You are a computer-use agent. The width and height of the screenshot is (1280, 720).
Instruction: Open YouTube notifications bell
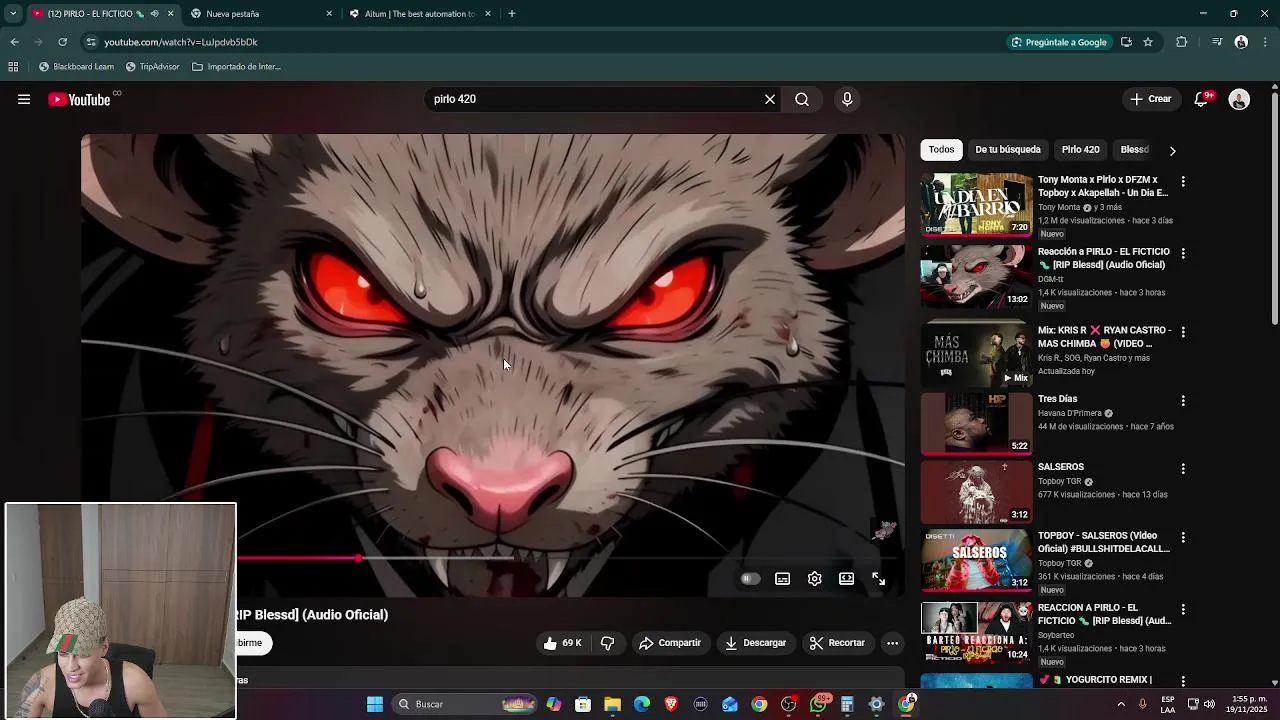1202,99
